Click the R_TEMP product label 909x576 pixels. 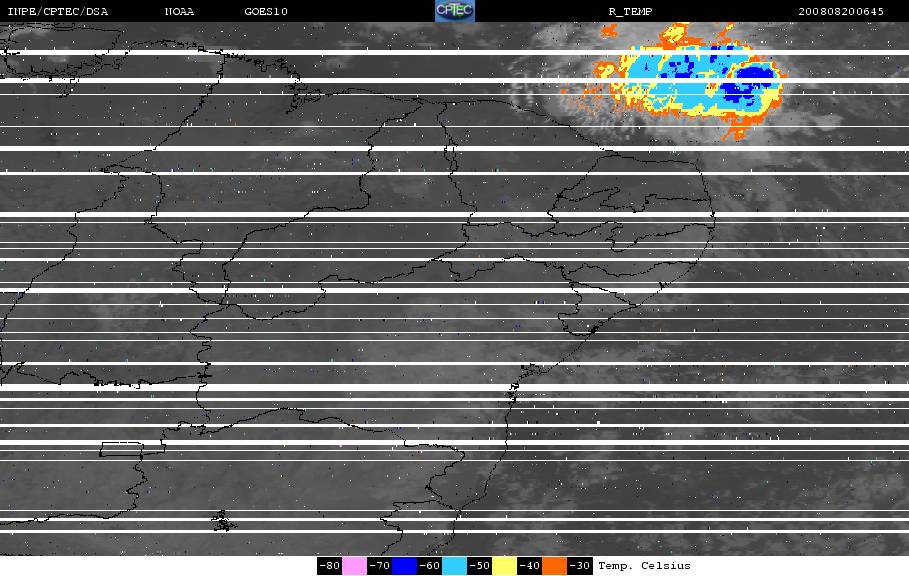(630, 12)
